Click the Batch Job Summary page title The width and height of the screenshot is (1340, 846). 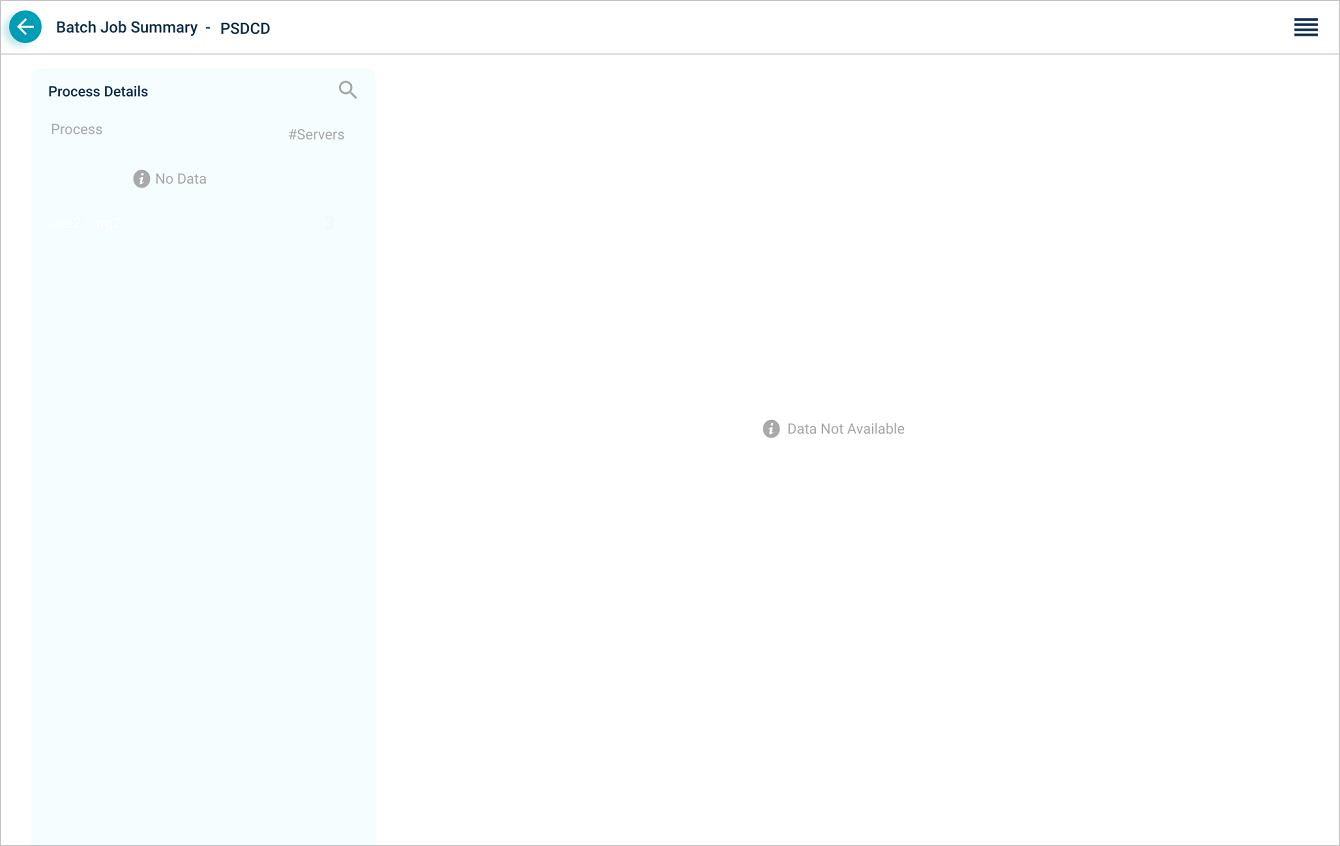(127, 27)
